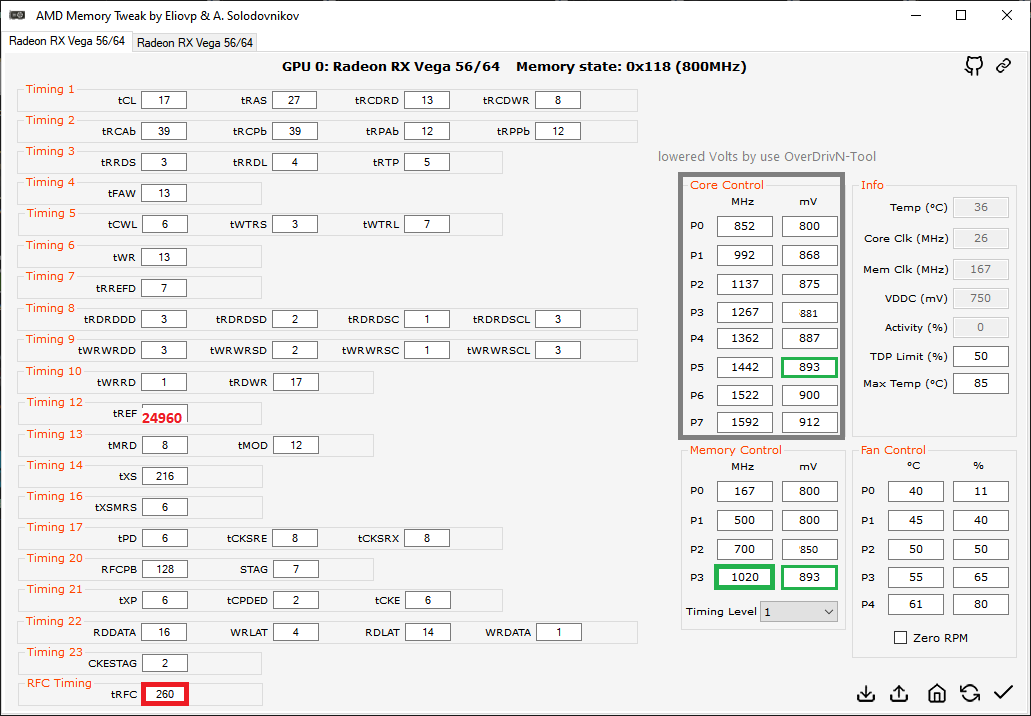1031x716 pixels.
Task: Click Memory Control P3 MHz field
Action: coord(744,577)
